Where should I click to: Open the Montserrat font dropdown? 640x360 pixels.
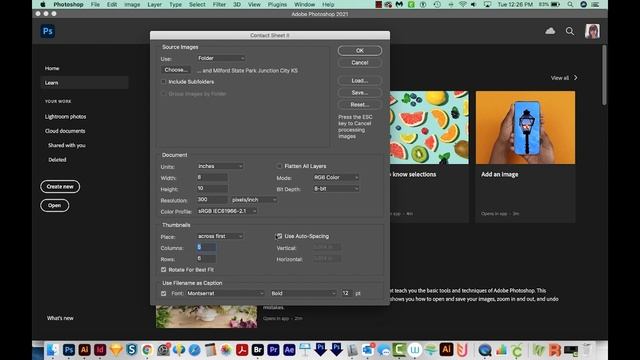pos(226,293)
